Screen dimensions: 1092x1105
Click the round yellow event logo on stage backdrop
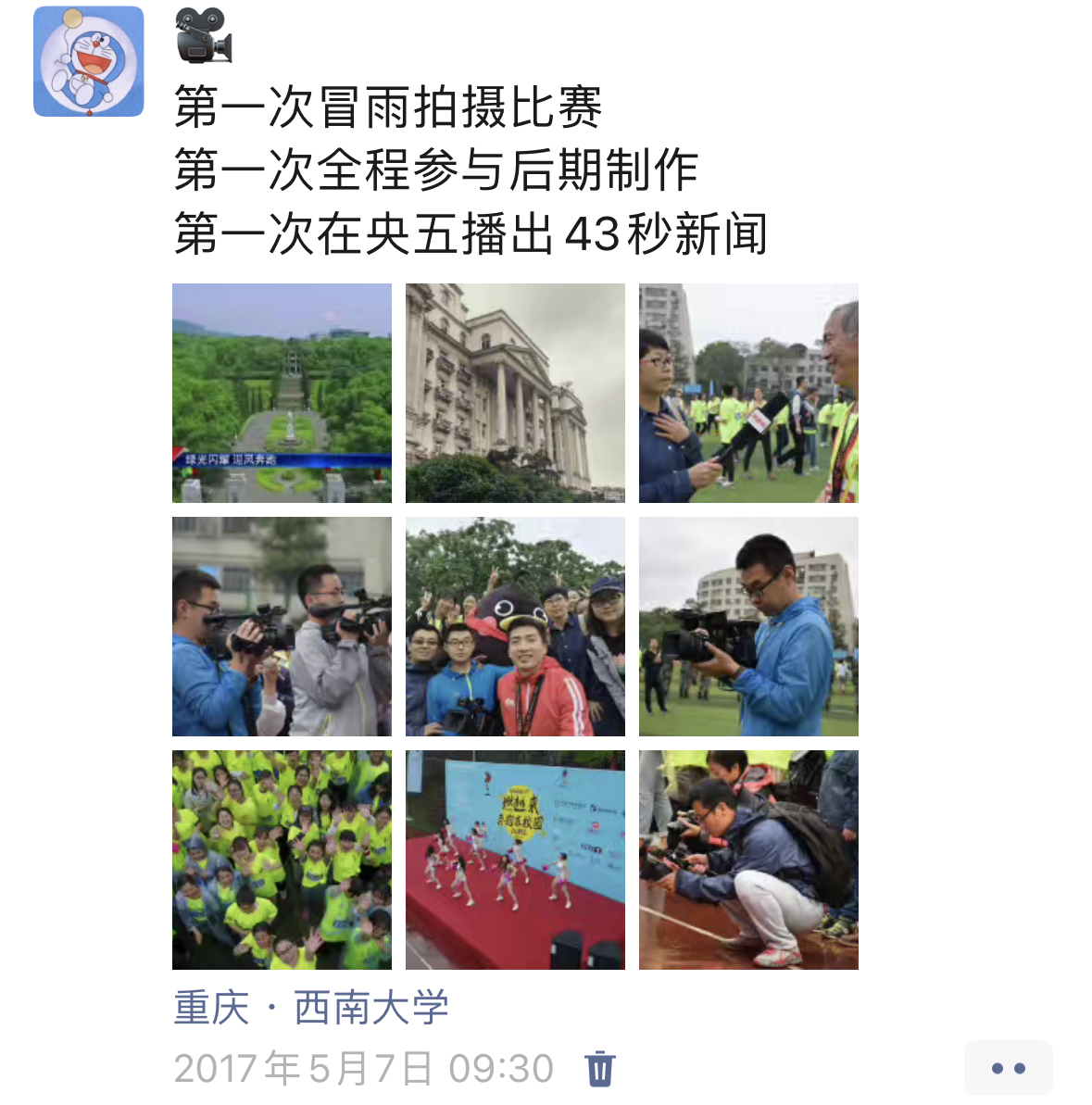(522, 815)
